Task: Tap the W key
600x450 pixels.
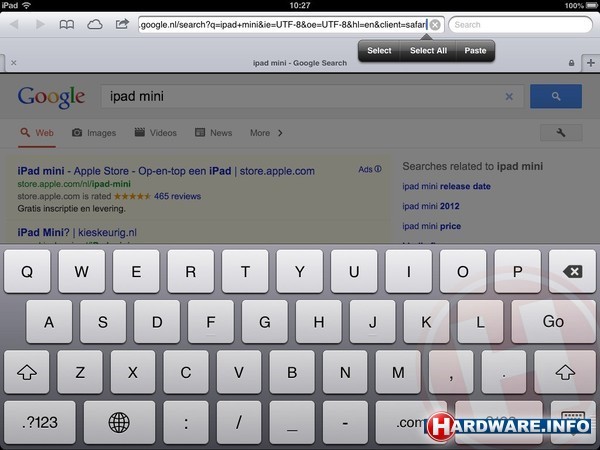Action: click(82, 272)
